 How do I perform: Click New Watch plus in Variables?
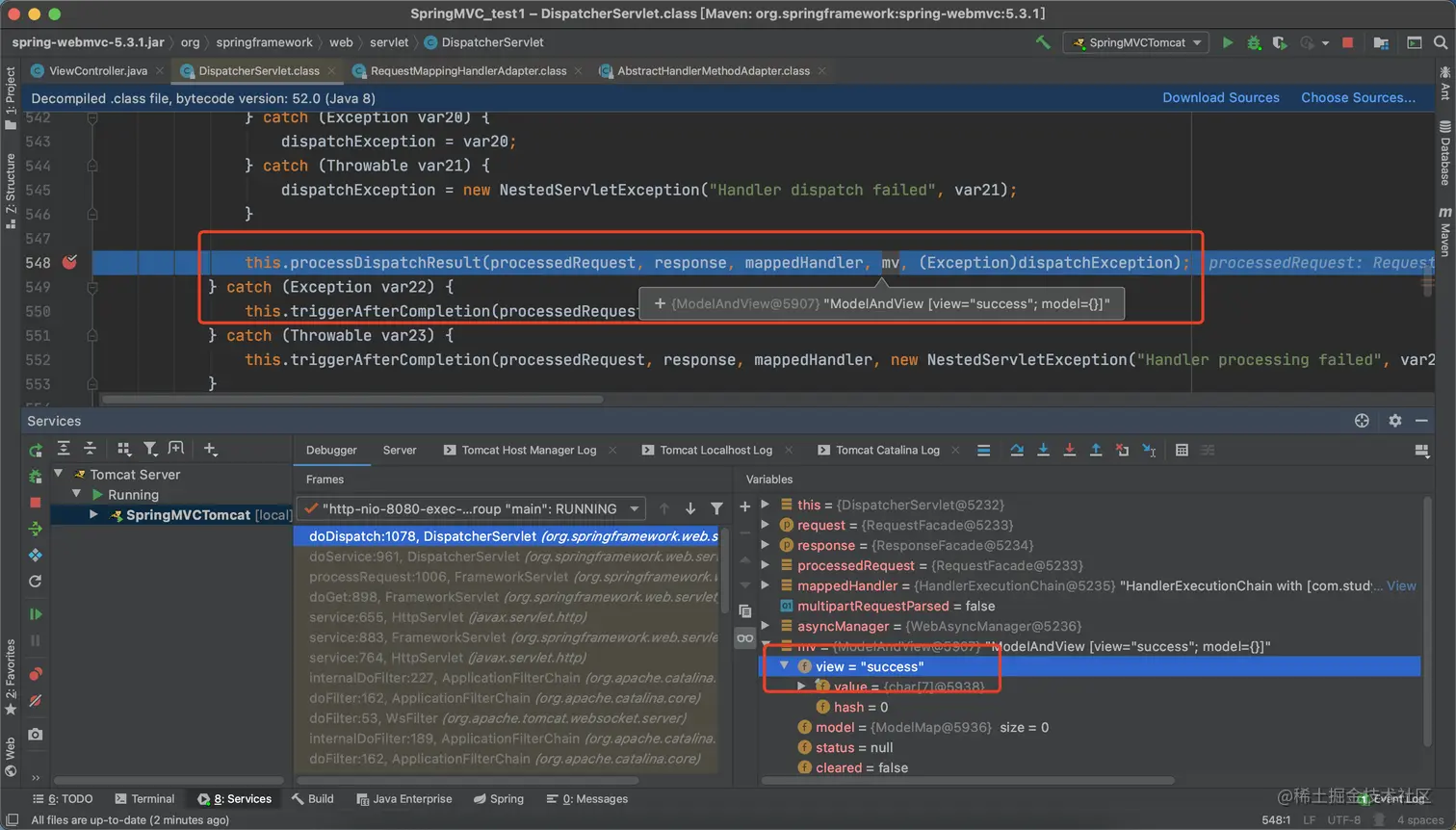[744, 506]
